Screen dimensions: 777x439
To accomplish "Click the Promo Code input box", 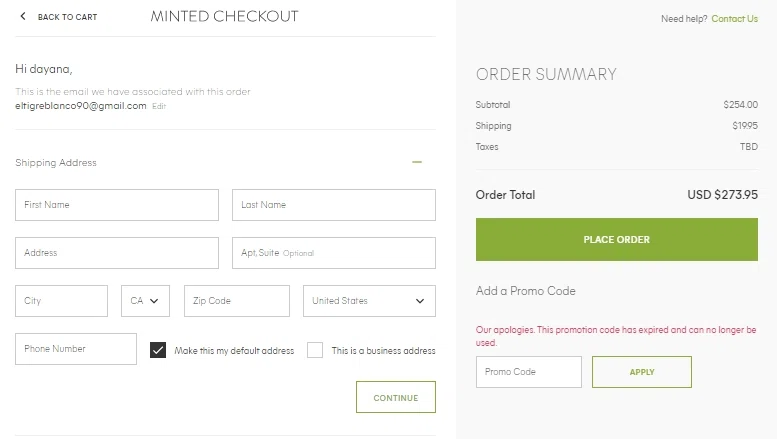I will click(529, 372).
